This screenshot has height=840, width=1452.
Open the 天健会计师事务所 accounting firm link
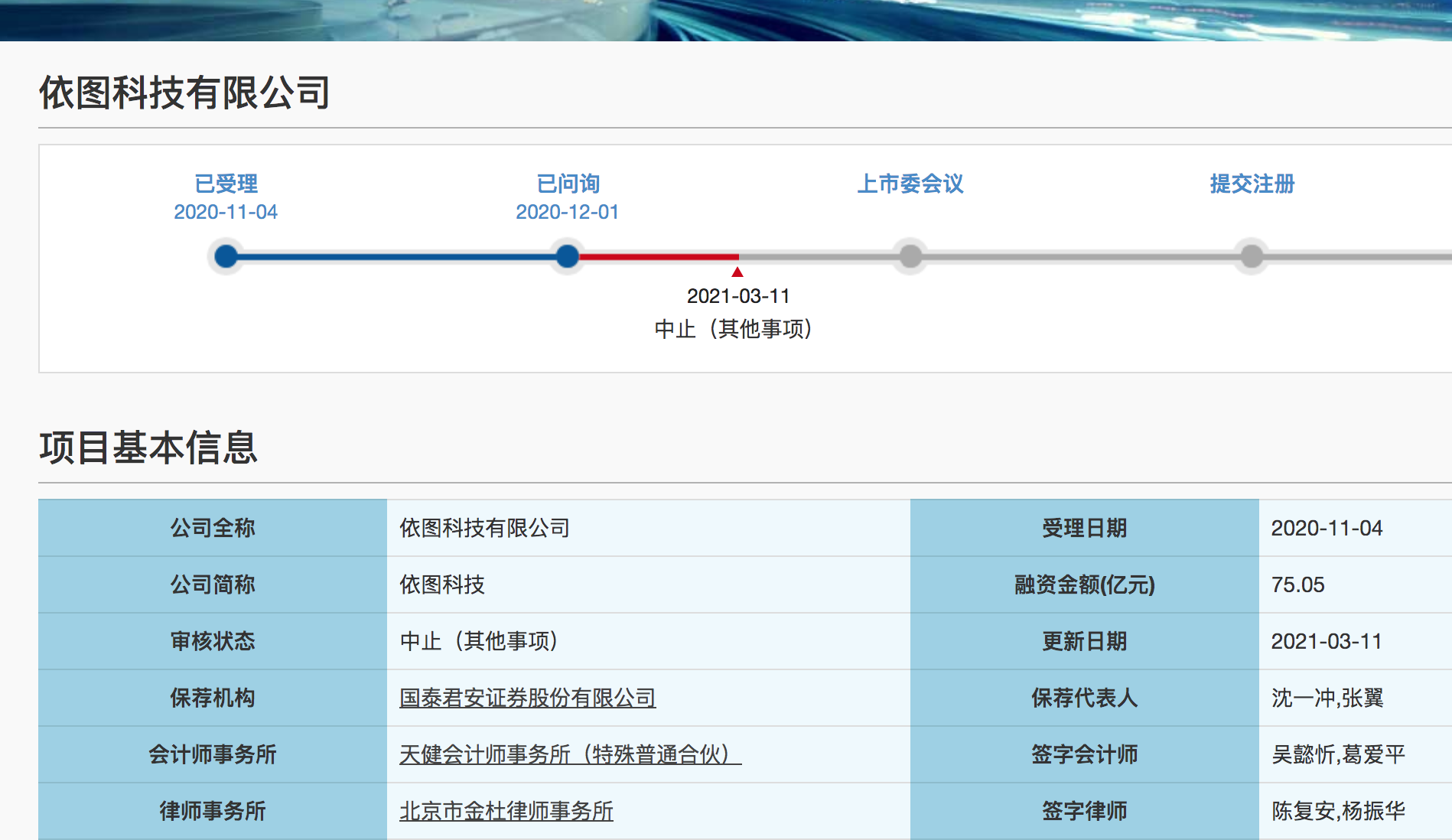tap(569, 754)
